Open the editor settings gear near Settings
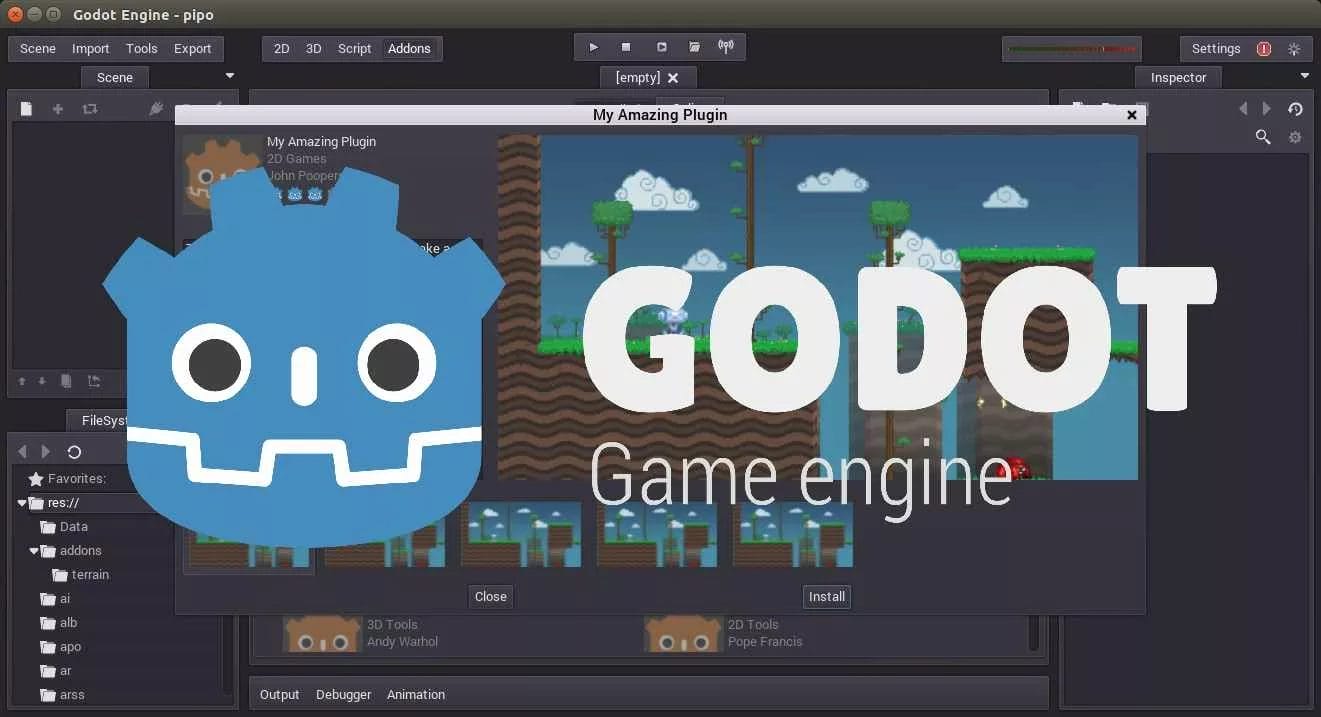 [1295, 48]
